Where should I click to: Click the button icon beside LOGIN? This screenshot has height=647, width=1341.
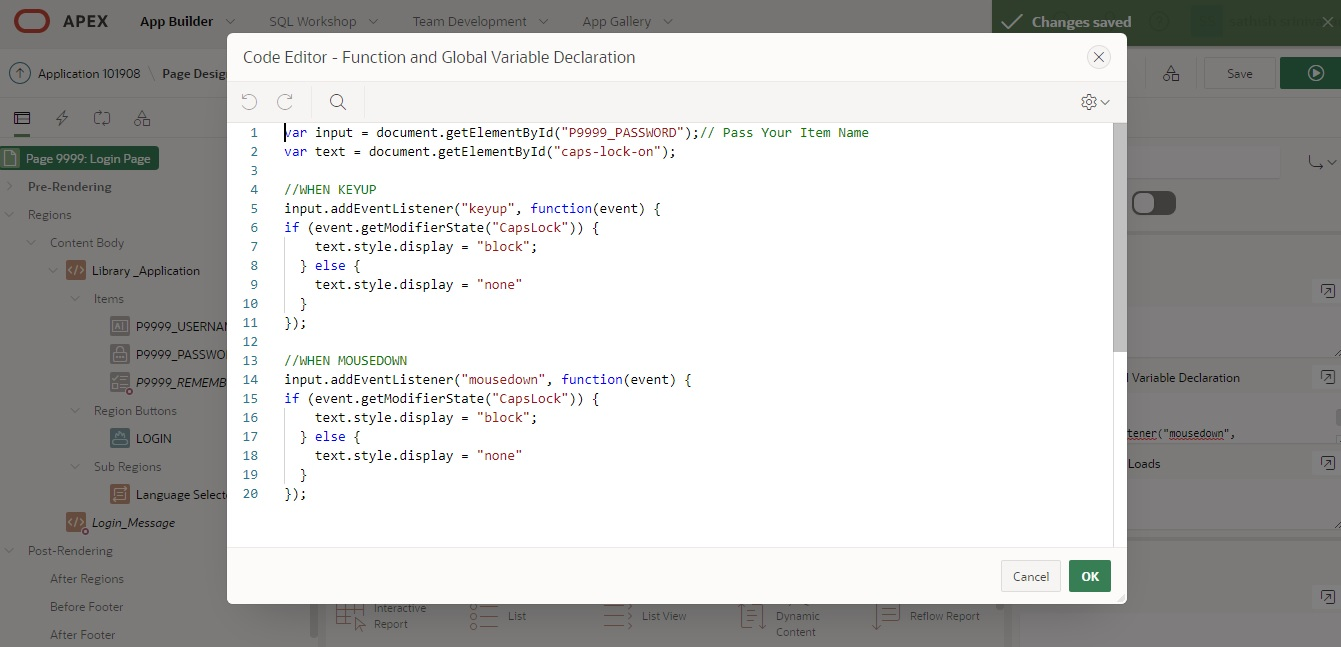pyautogui.click(x=119, y=438)
